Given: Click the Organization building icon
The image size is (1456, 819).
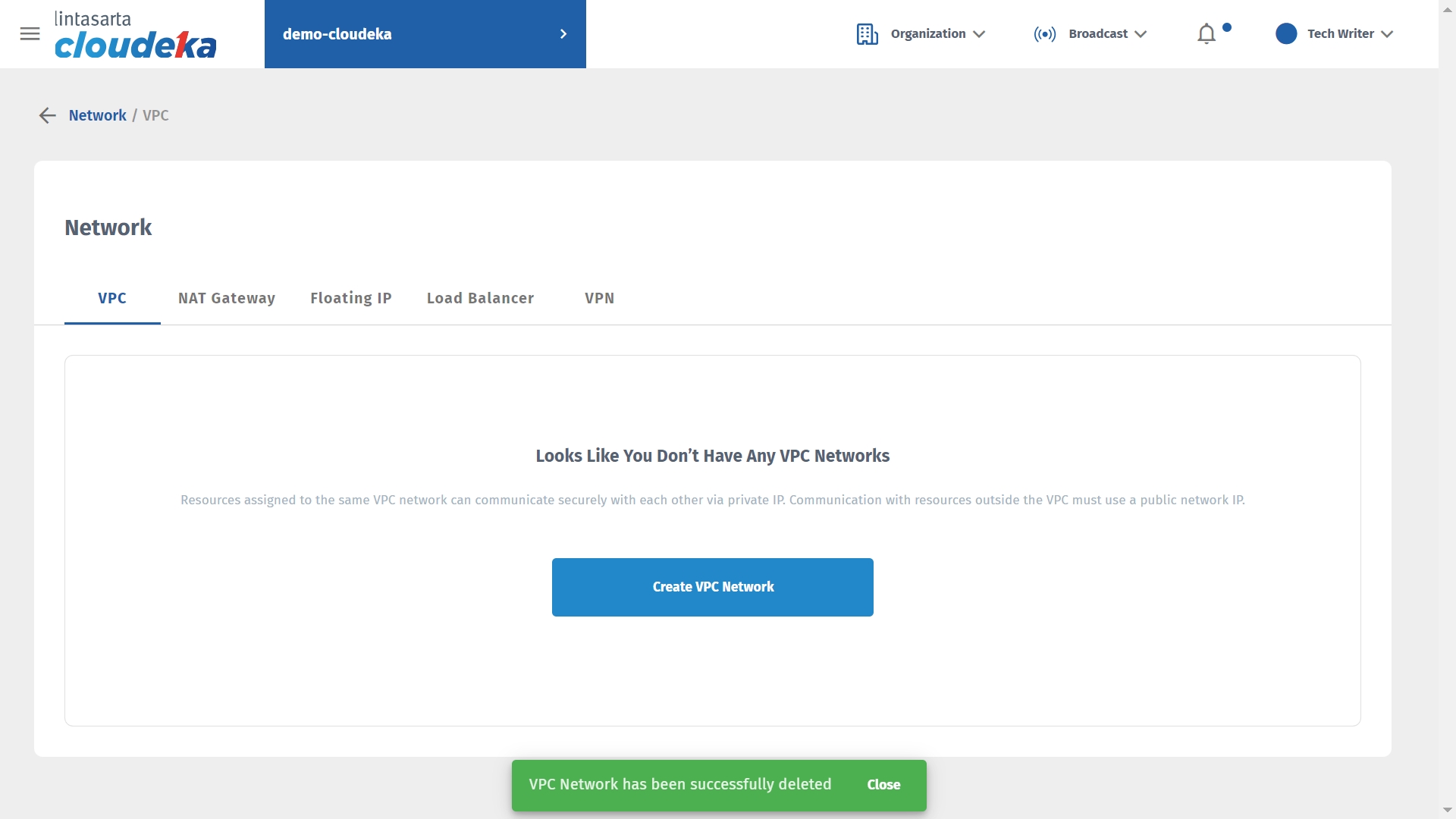Looking at the screenshot, I should click(867, 34).
